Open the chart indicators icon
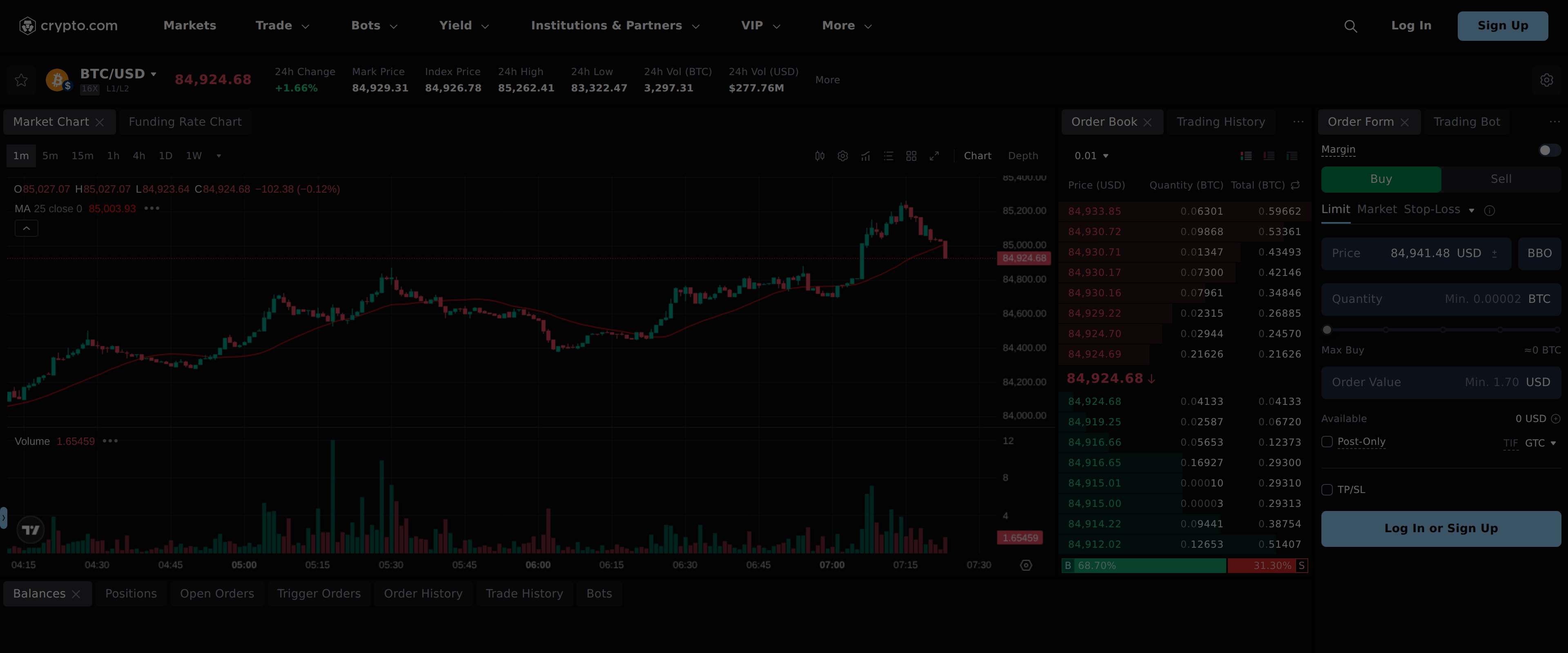 (x=866, y=156)
